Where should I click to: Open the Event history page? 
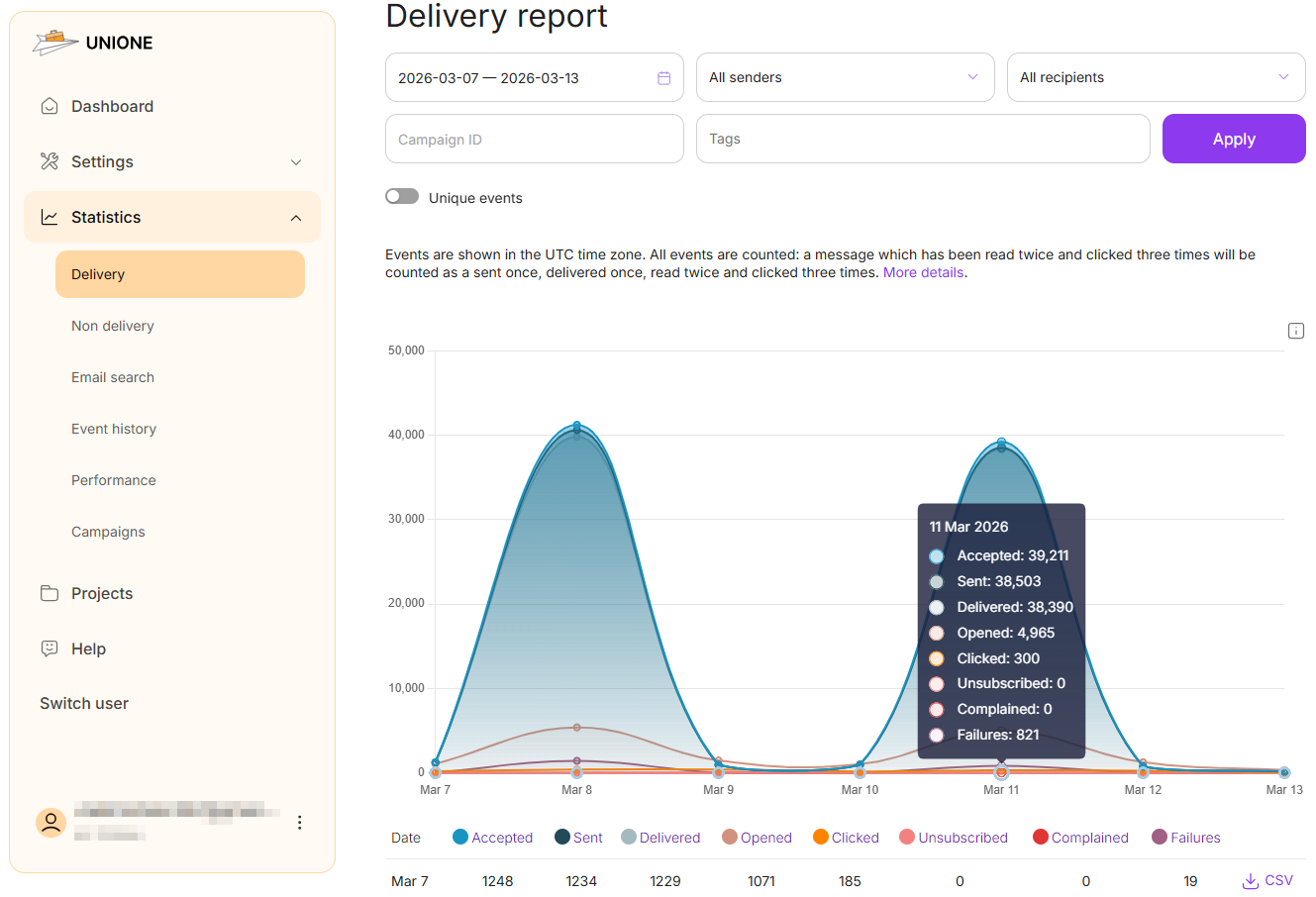[x=114, y=429]
